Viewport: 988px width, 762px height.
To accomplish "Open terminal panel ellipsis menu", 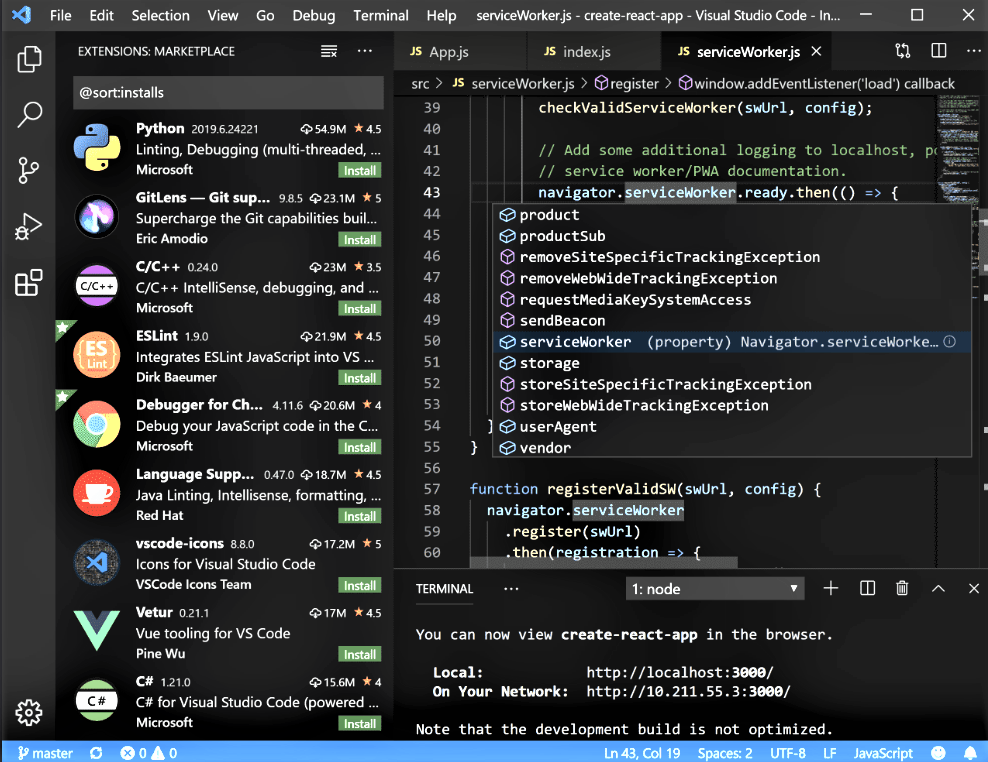I will point(511,589).
